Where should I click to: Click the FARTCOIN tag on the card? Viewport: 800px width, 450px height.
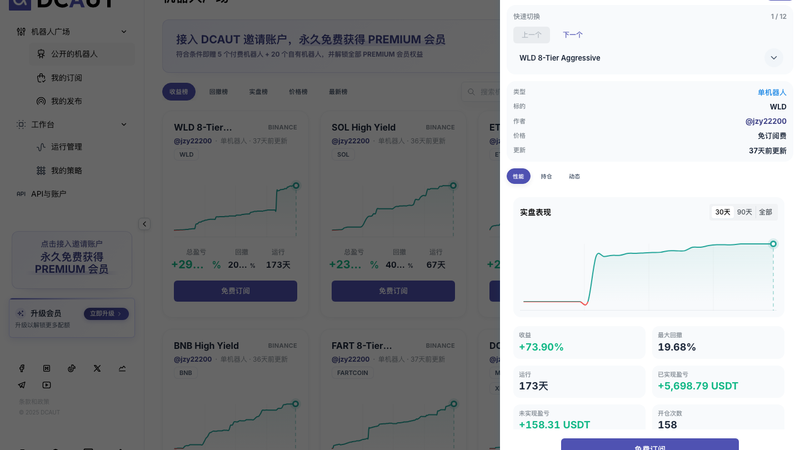click(353, 373)
